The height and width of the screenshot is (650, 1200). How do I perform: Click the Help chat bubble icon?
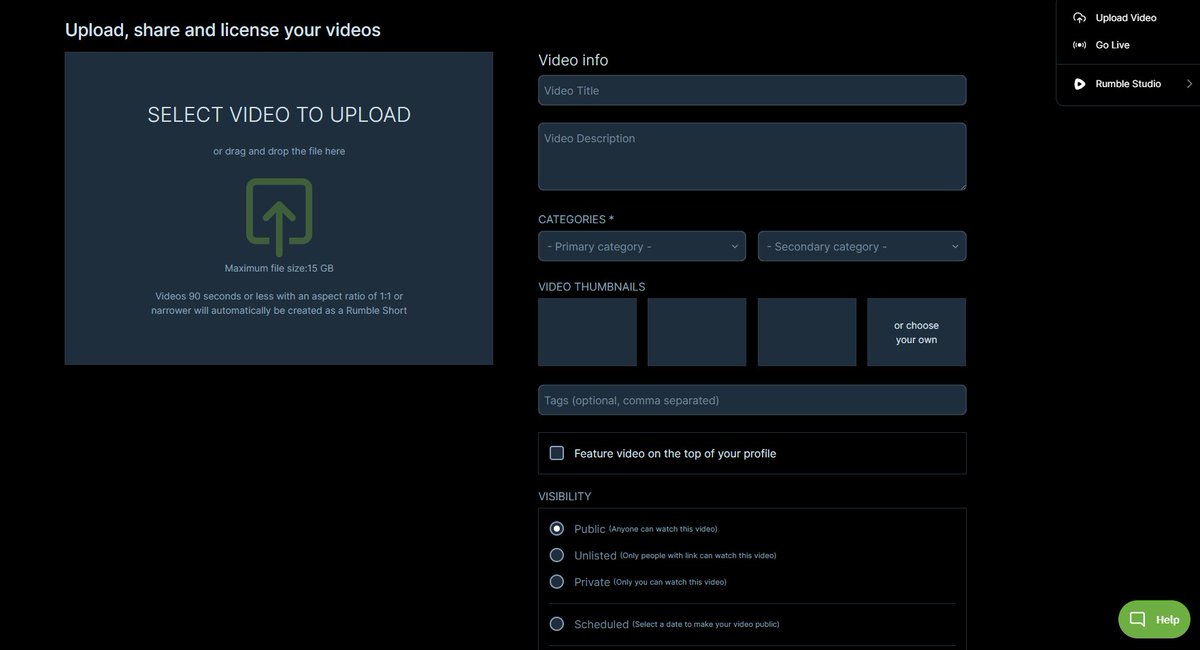[x=1137, y=619]
